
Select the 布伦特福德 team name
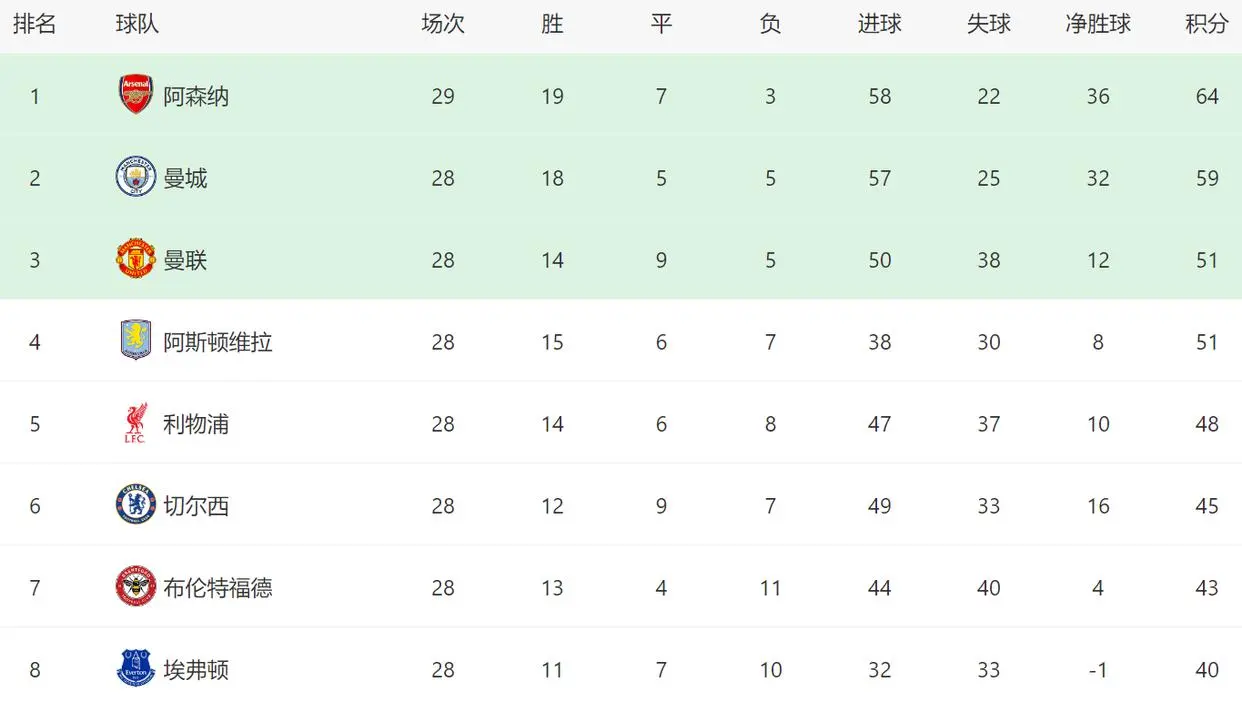218,588
